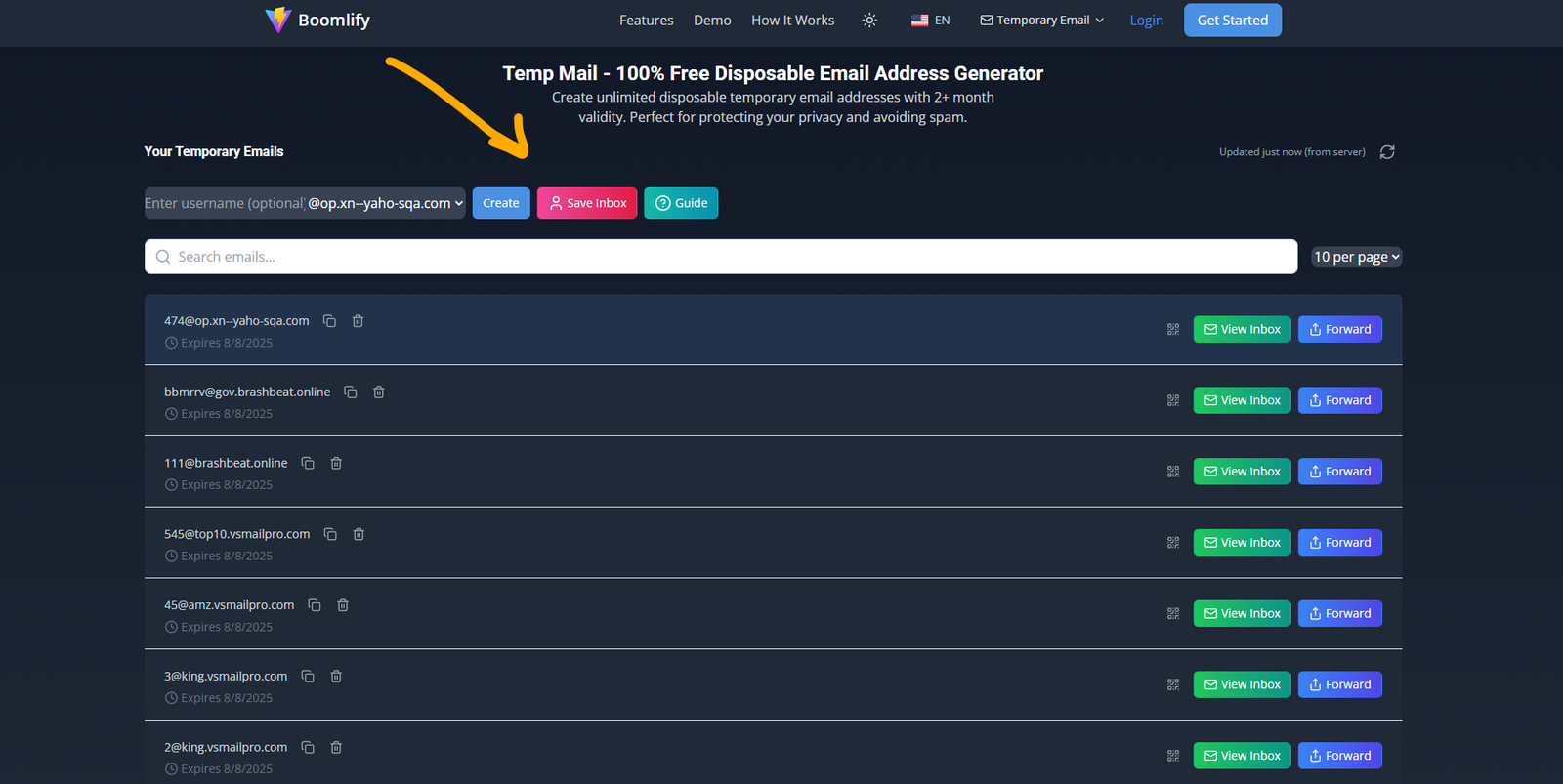This screenshot has width=1563, height=784.
Task: Delete the bbmrrv@gov.brashbeat.online email
Action: point(379,392)
